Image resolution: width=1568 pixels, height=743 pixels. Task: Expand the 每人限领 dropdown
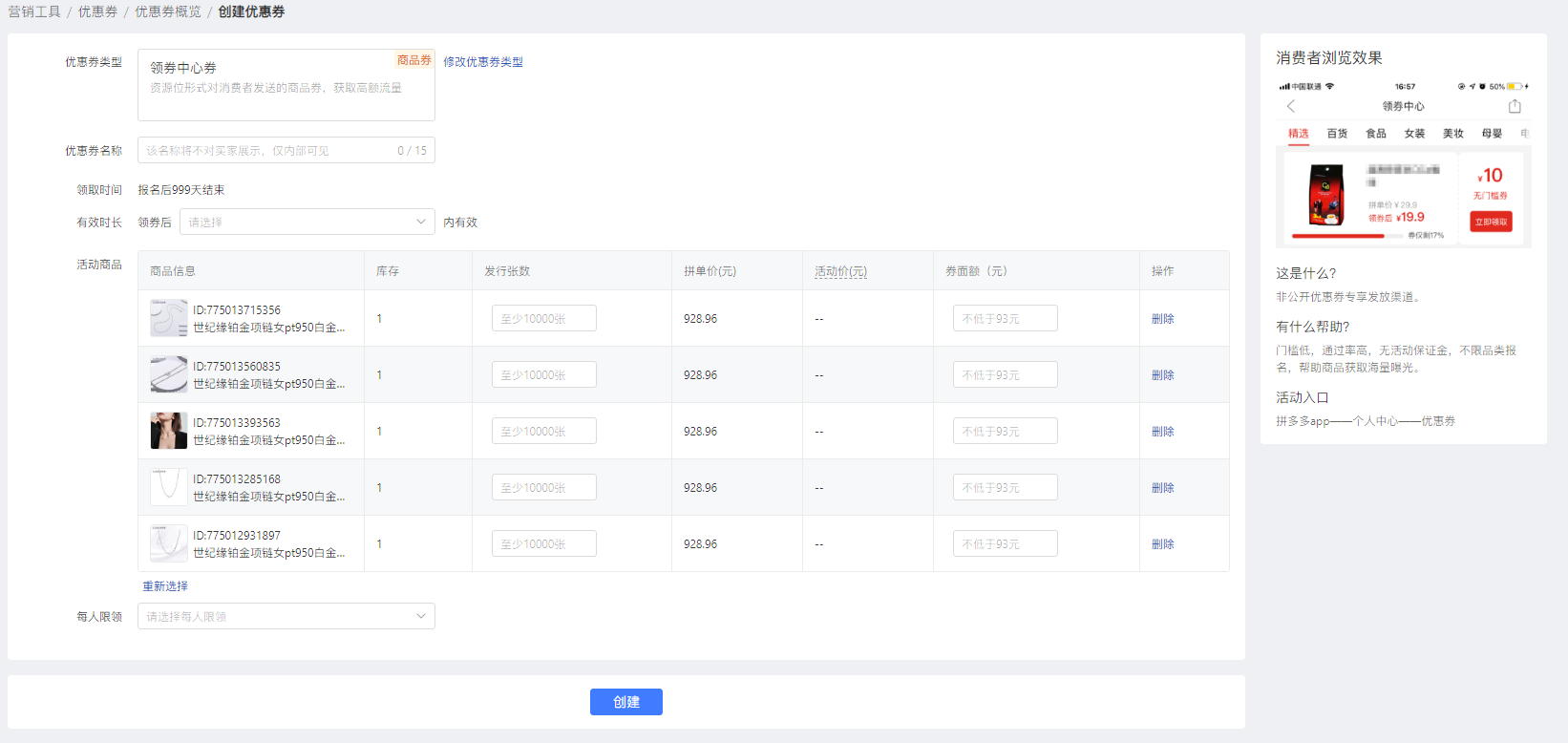coord(286,616)
